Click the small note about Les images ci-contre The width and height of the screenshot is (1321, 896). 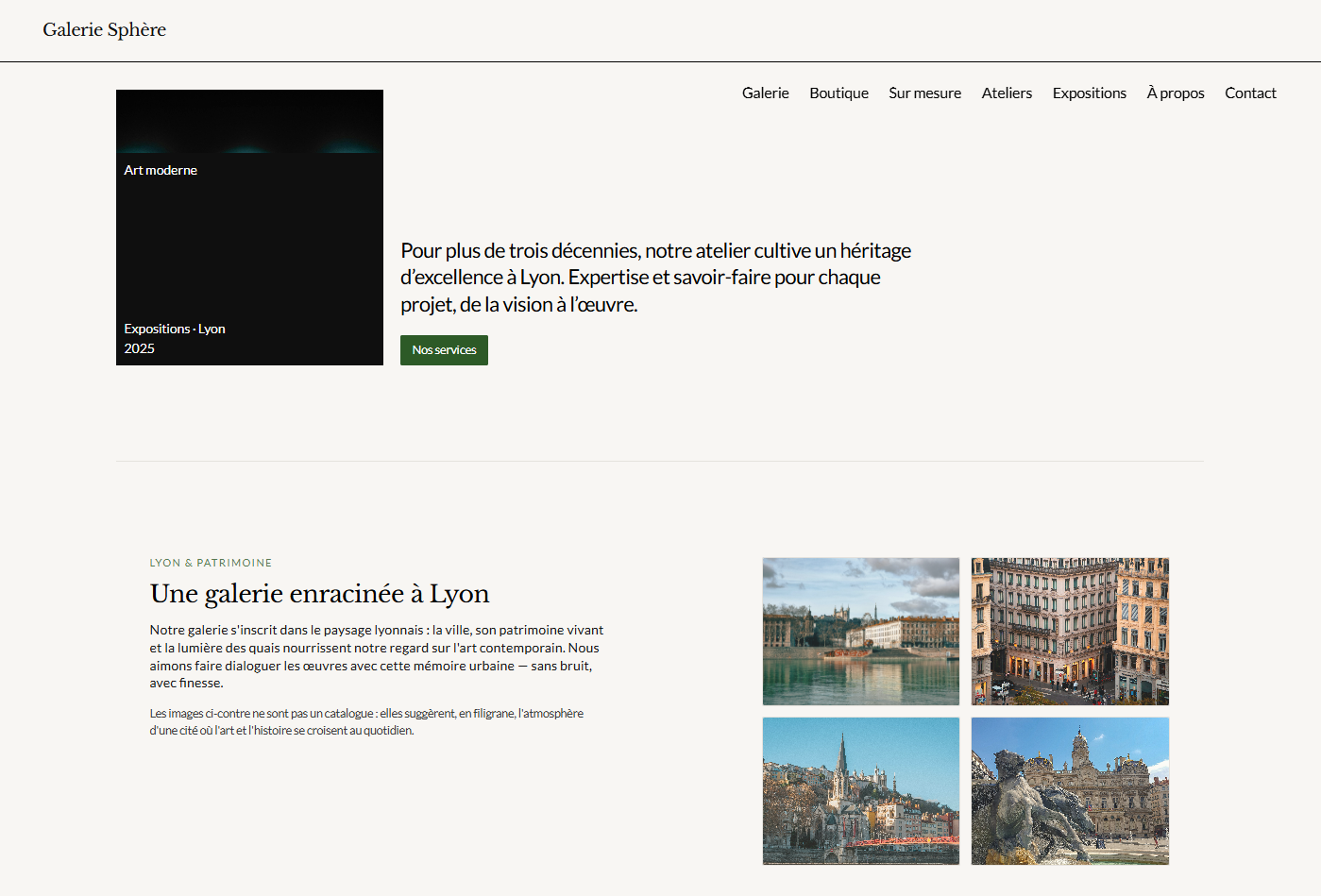point(366,721)
